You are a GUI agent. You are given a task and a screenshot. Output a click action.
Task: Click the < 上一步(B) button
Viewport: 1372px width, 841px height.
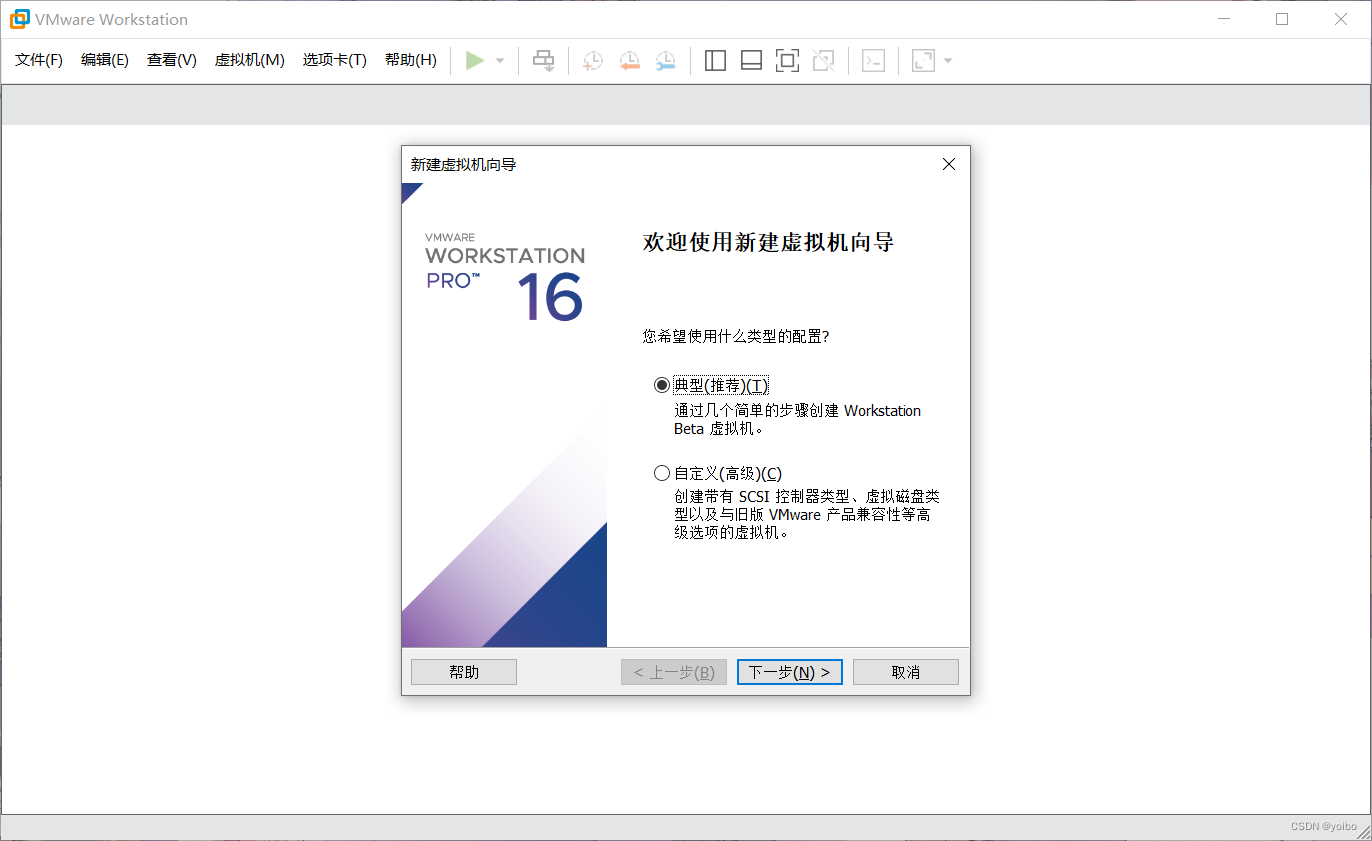(674, 672)
